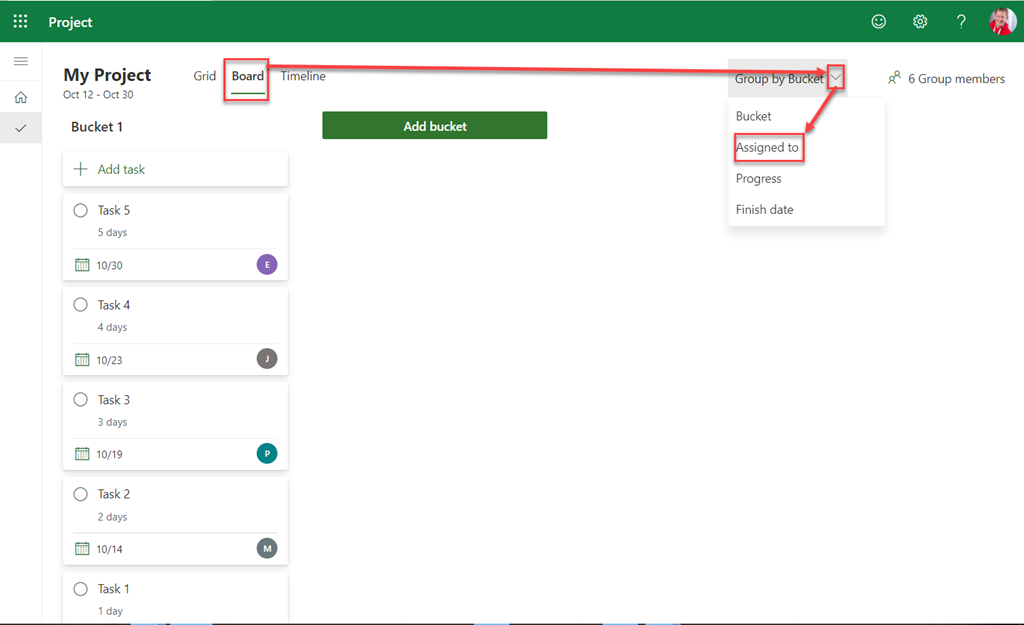Viewport: 1024px width, 625px height.
Task: Switch to the Grid tab
Action: pos(204,76)
